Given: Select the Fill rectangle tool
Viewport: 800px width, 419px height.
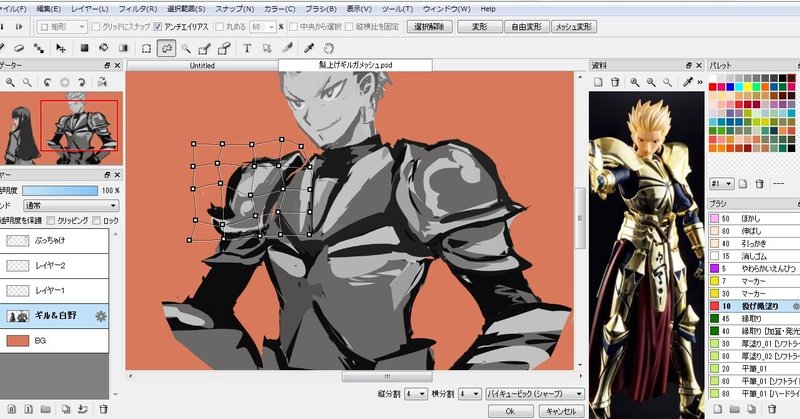Looking at the screenshot, I should point(84,48).
